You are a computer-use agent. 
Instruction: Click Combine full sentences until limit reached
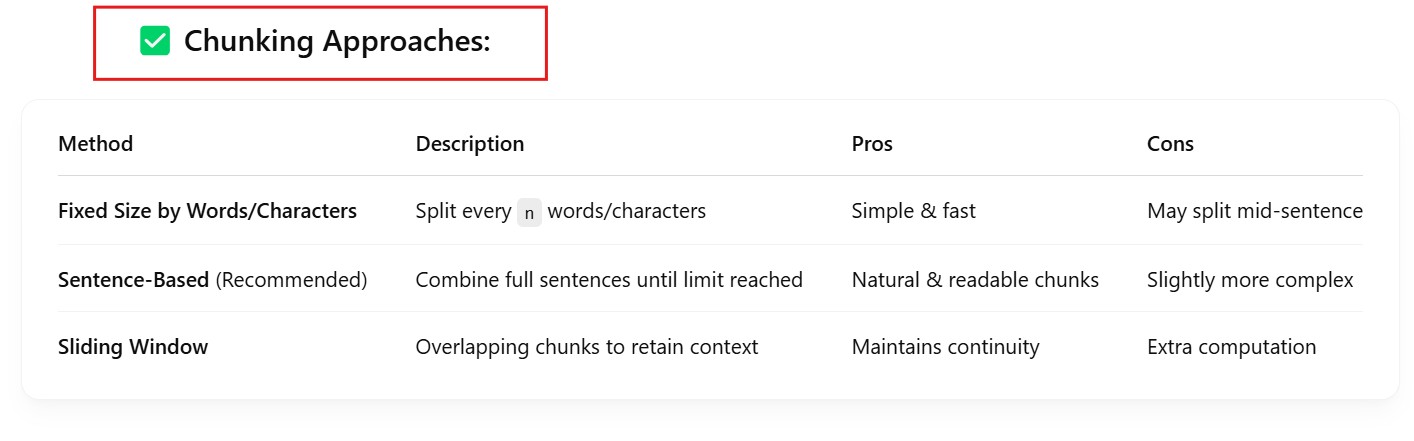pos(609,280)
